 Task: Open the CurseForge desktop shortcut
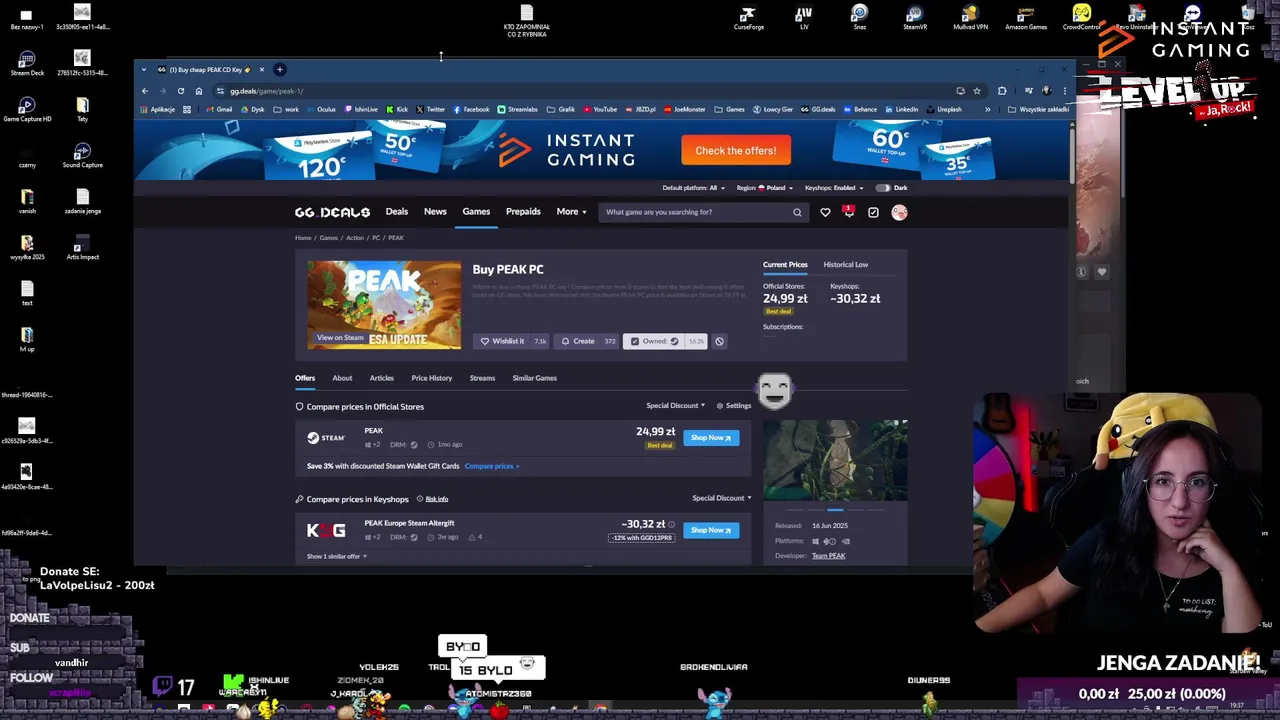coord(748,18)
